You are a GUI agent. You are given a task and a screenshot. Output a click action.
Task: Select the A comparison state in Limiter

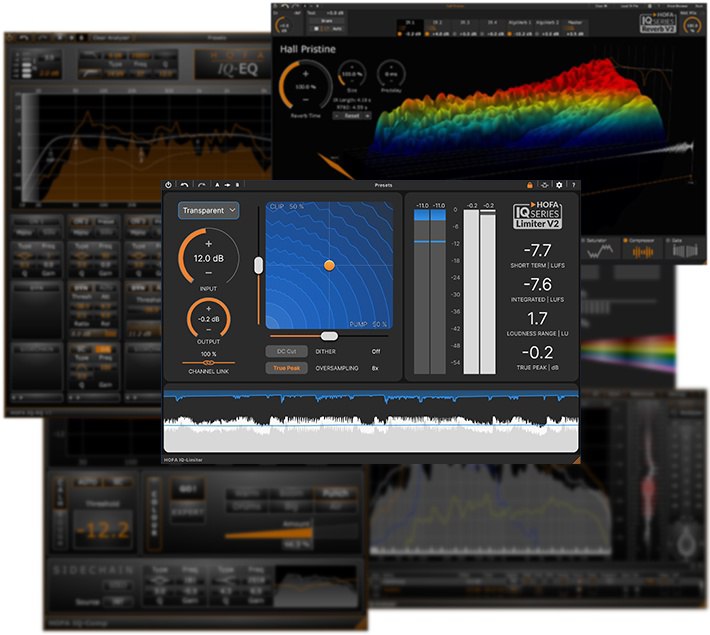(217, 185)
